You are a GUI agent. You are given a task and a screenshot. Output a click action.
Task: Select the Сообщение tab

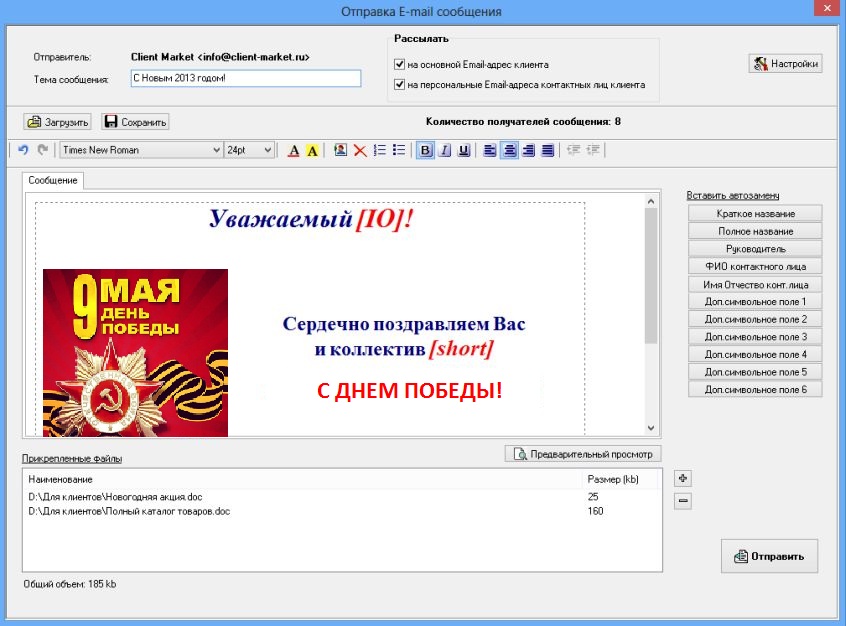(x=53, y=180)
